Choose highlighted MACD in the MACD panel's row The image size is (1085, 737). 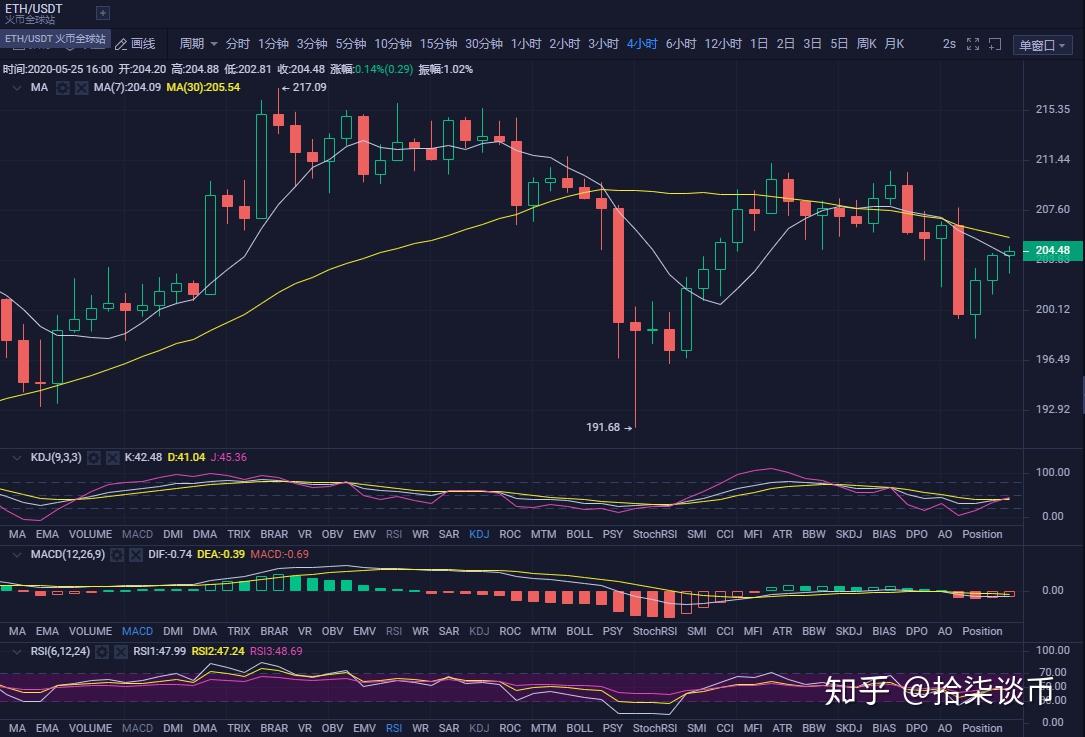pyautogui.click(x=137, y=631)
